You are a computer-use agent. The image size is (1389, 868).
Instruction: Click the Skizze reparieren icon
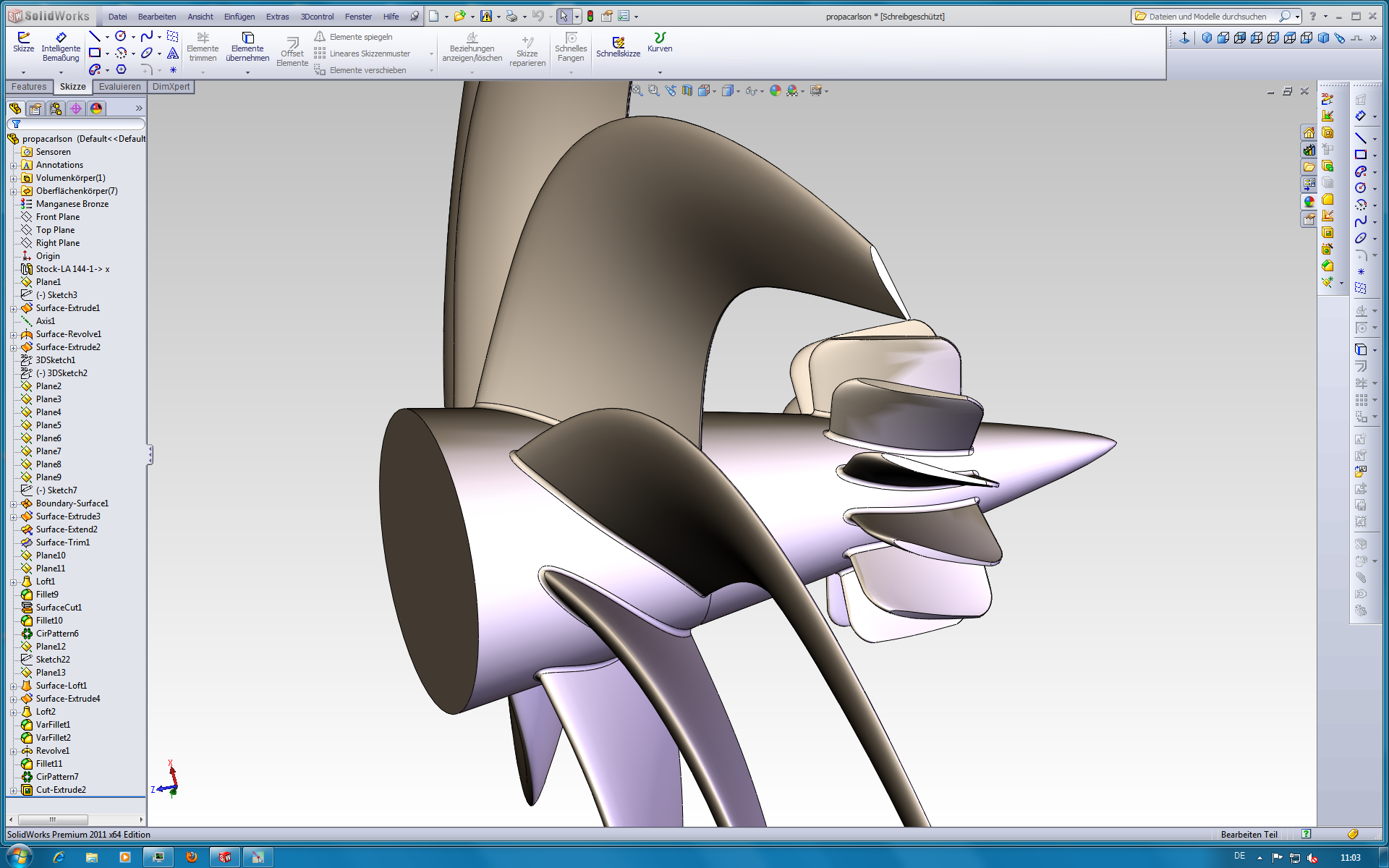(x=527, y=42)
